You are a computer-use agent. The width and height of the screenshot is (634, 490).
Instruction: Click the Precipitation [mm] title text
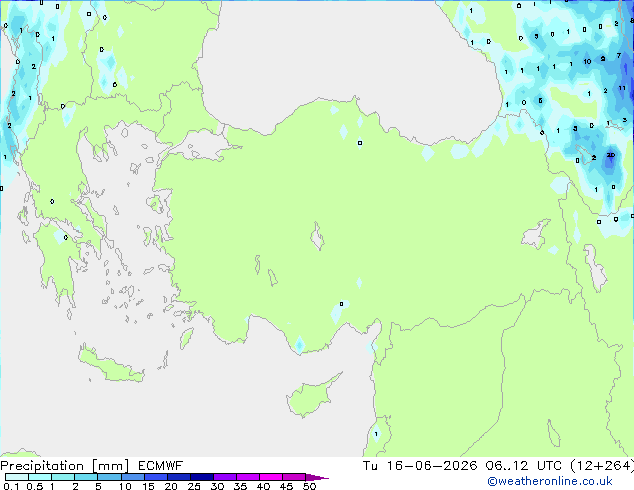64,466
